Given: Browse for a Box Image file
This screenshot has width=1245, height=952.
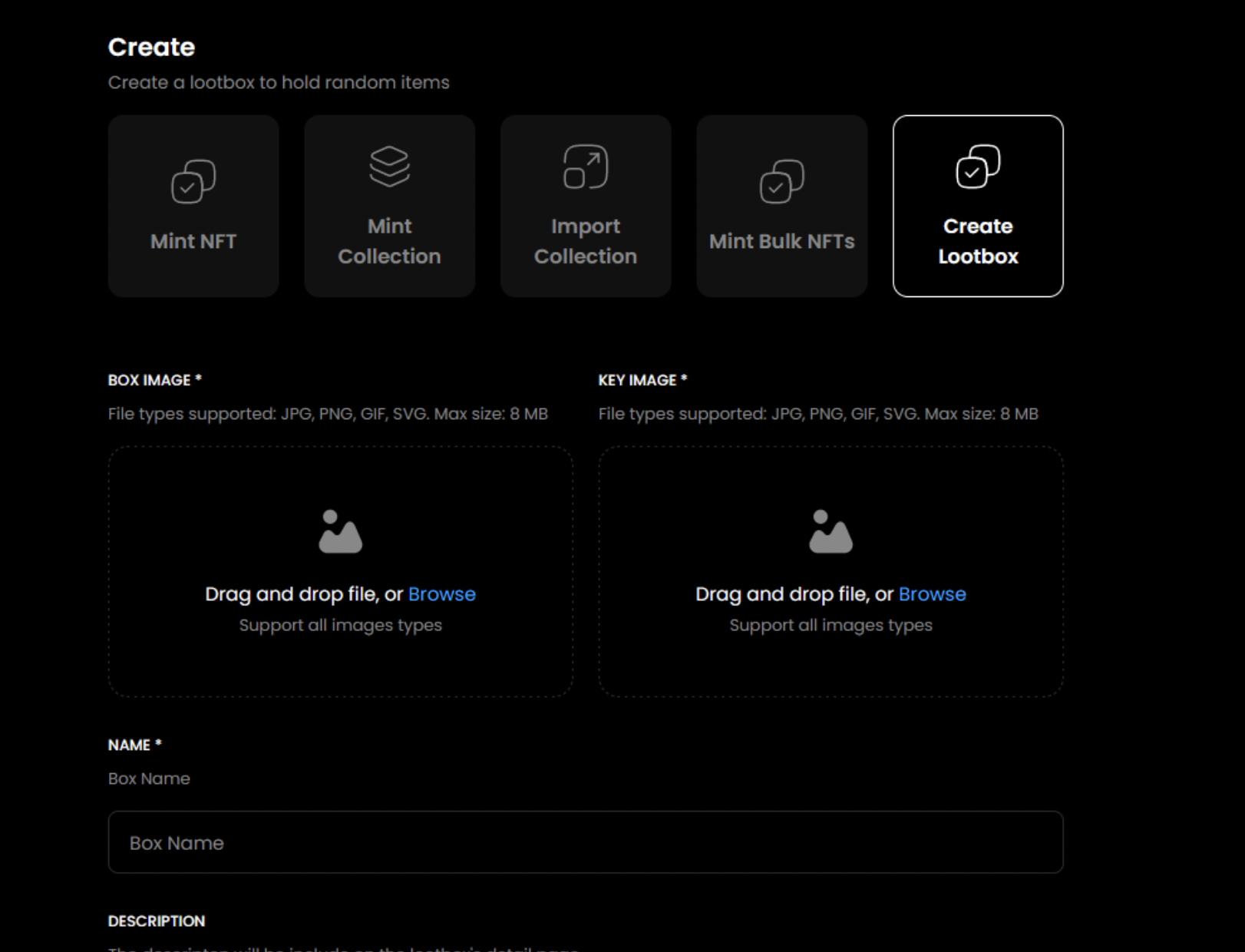Looking at the screenshot, I should click(x=441, y=594).
